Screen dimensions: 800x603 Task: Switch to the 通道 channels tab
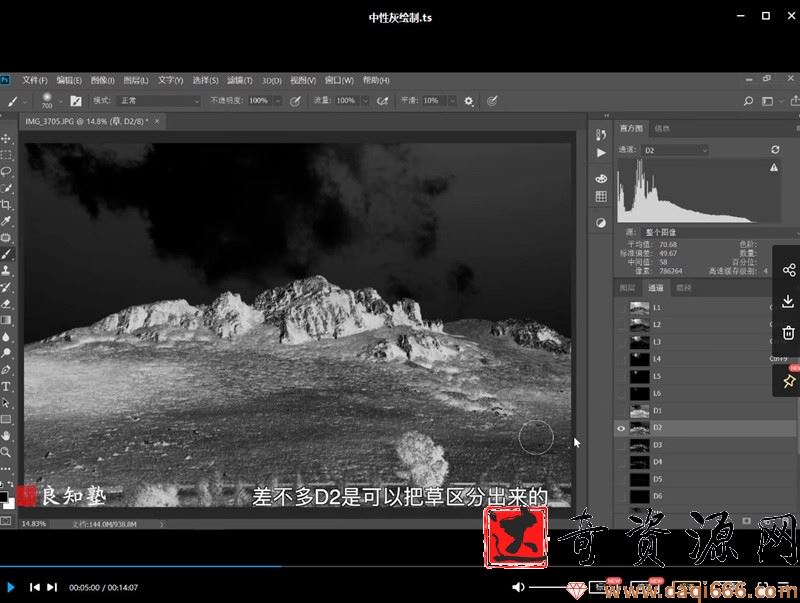[x=656, y=288]
